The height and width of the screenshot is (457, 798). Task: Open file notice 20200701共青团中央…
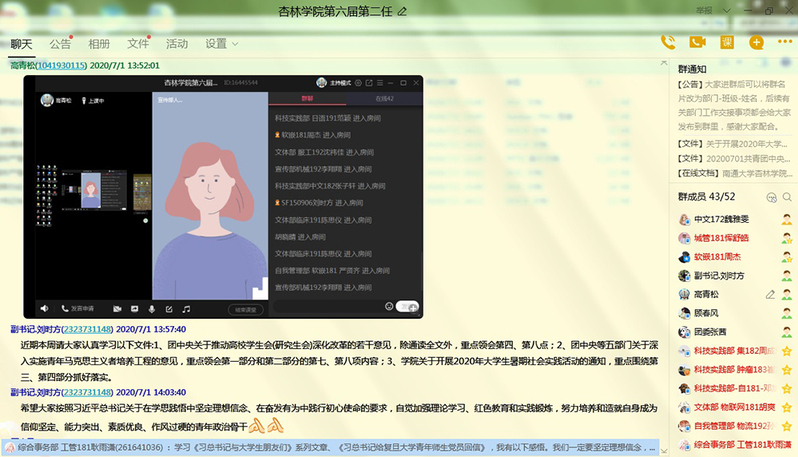coord(734,159)
